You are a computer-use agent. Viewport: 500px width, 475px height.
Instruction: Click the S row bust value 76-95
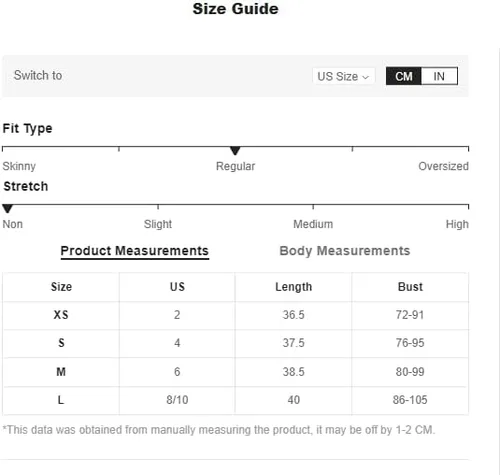(x=410, y=343)
